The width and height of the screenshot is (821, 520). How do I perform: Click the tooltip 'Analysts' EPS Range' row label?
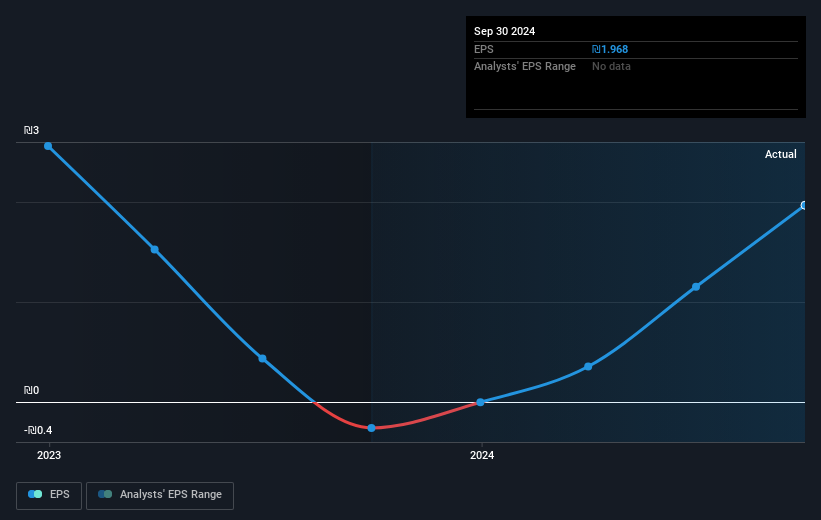click(525, 67)
